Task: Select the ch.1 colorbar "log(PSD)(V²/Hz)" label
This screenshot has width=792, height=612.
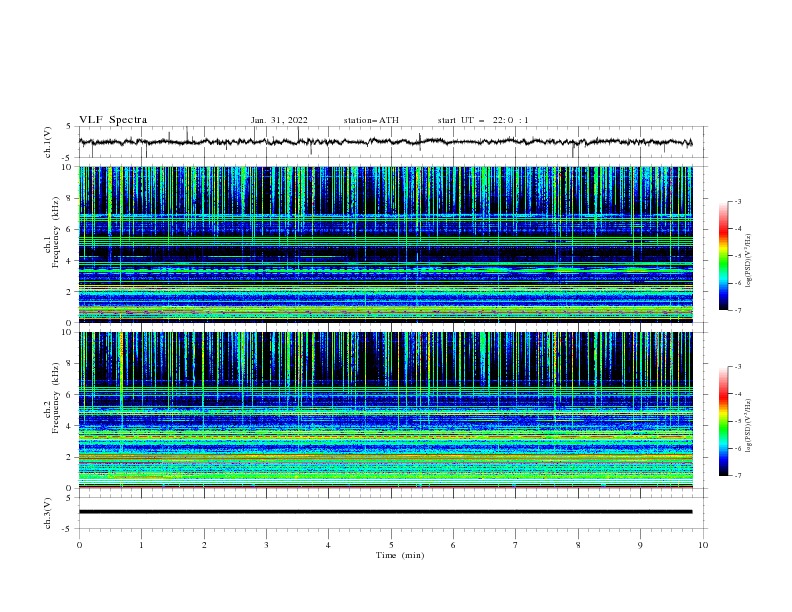Action: pyautogui.click(x=749, y=261)
